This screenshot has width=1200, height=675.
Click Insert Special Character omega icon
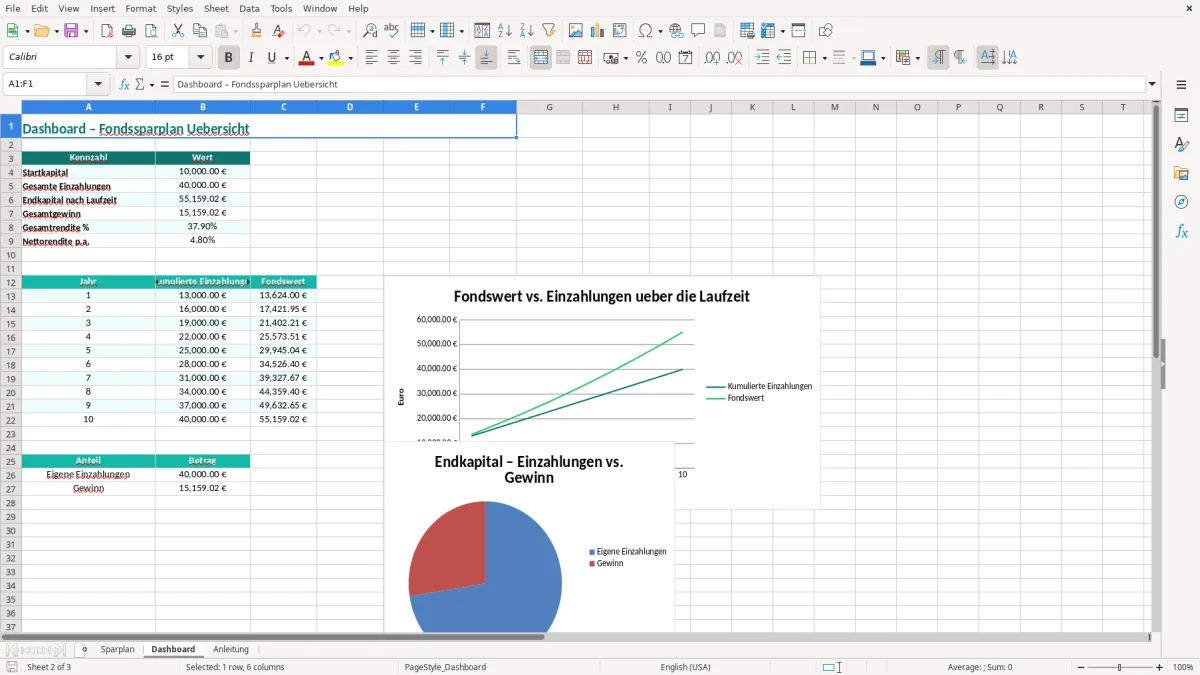pos(645,31)
